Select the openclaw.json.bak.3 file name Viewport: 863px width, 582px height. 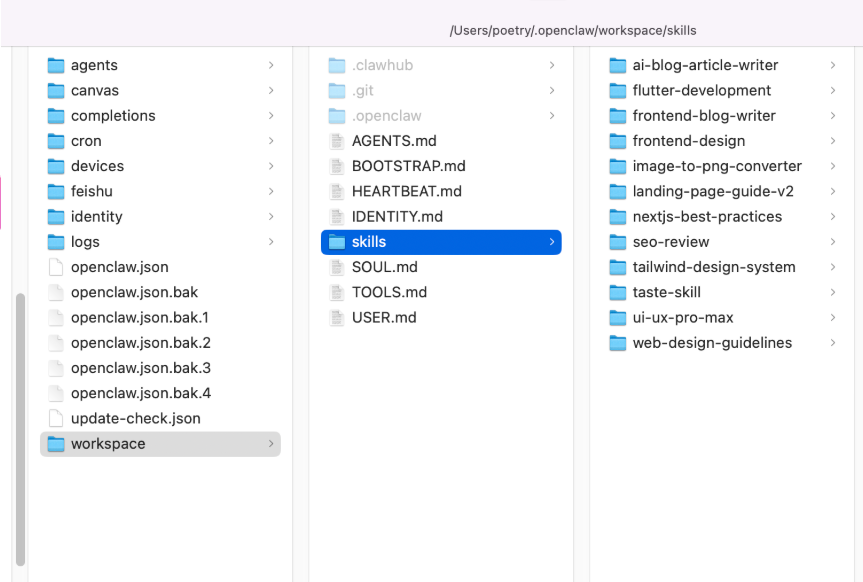click(x=141, y=368)
